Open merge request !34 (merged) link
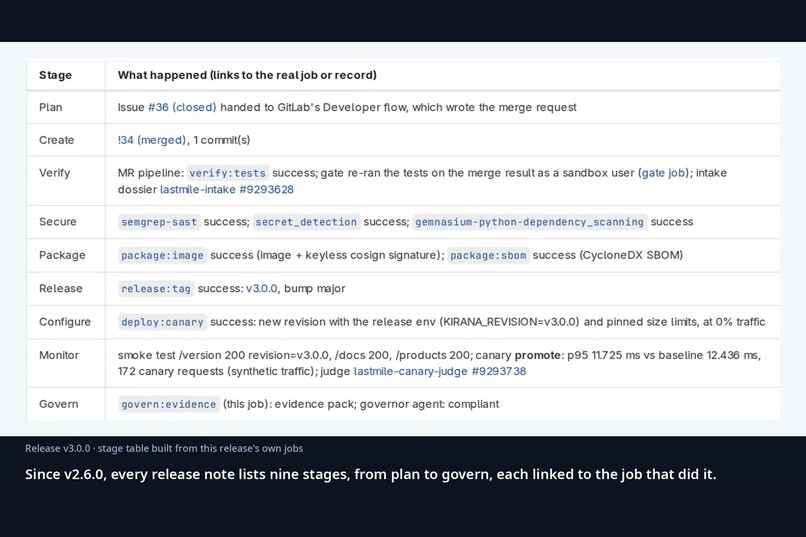Viewport: 806px width, 537px height. point(152,140)
